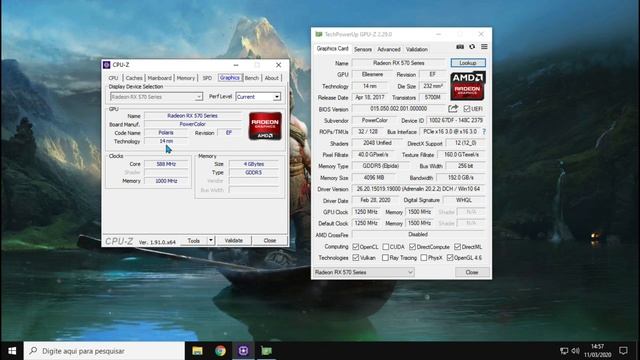The width and height of the screenshot is (640, 360).
Task: Click the CPU-Z Validate button
Action: click(x=234, y=240)
